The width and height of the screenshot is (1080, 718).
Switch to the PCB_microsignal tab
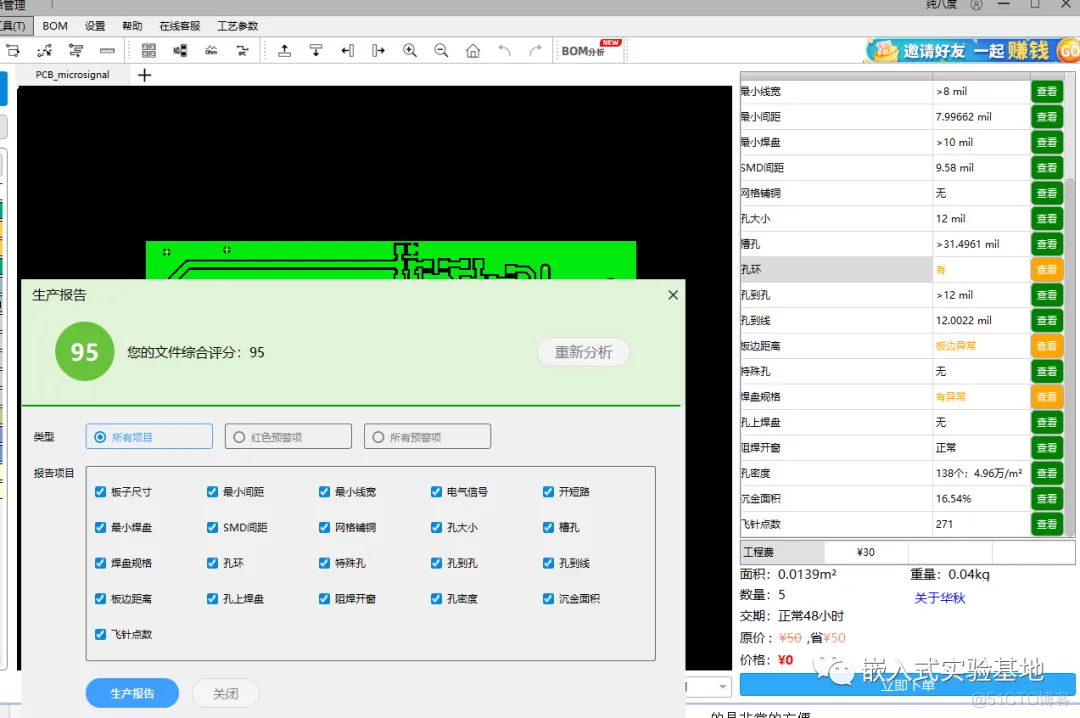[72, 74]
